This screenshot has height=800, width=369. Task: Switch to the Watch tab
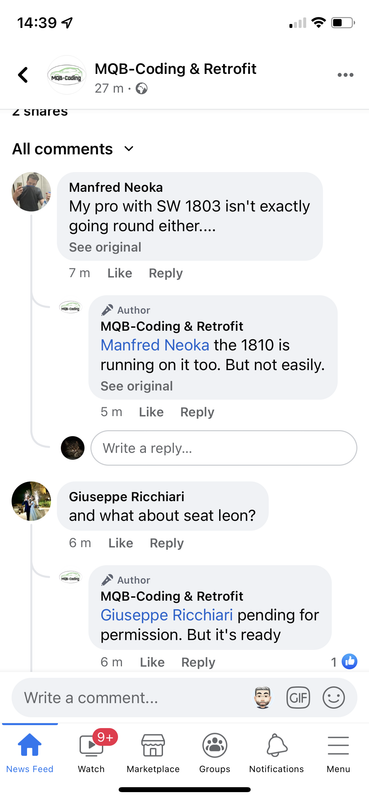(x=91, y=753)
